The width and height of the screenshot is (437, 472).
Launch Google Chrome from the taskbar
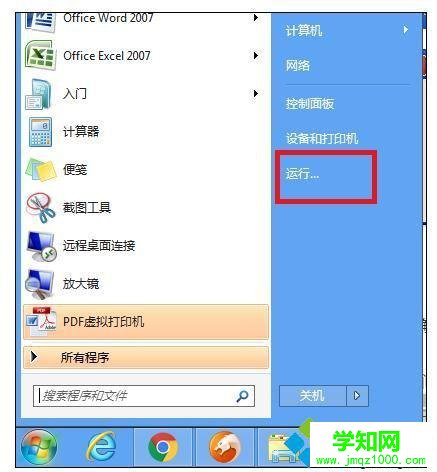[x=163, y=447]
